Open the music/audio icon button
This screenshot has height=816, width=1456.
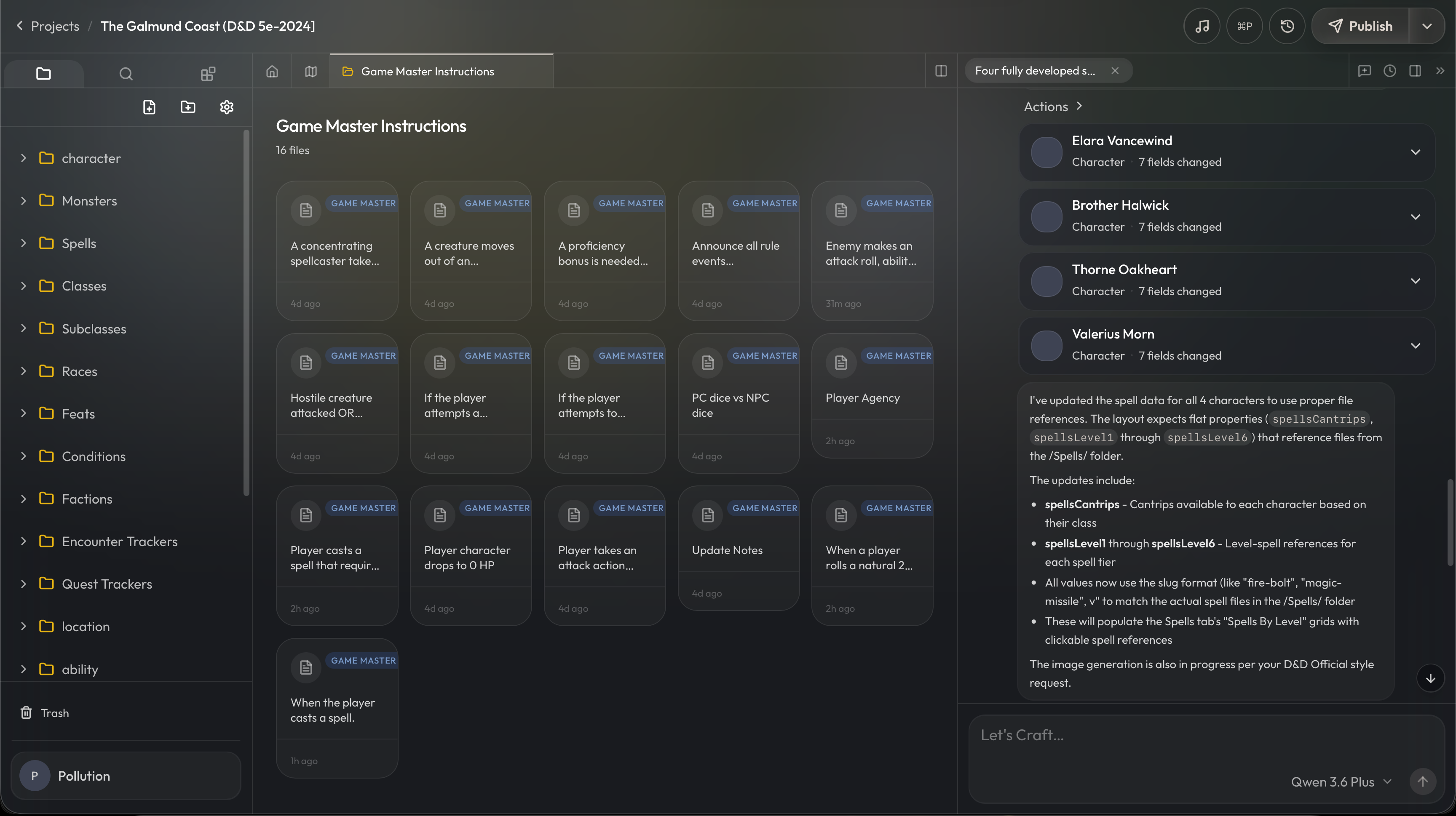click(1202, 26)
